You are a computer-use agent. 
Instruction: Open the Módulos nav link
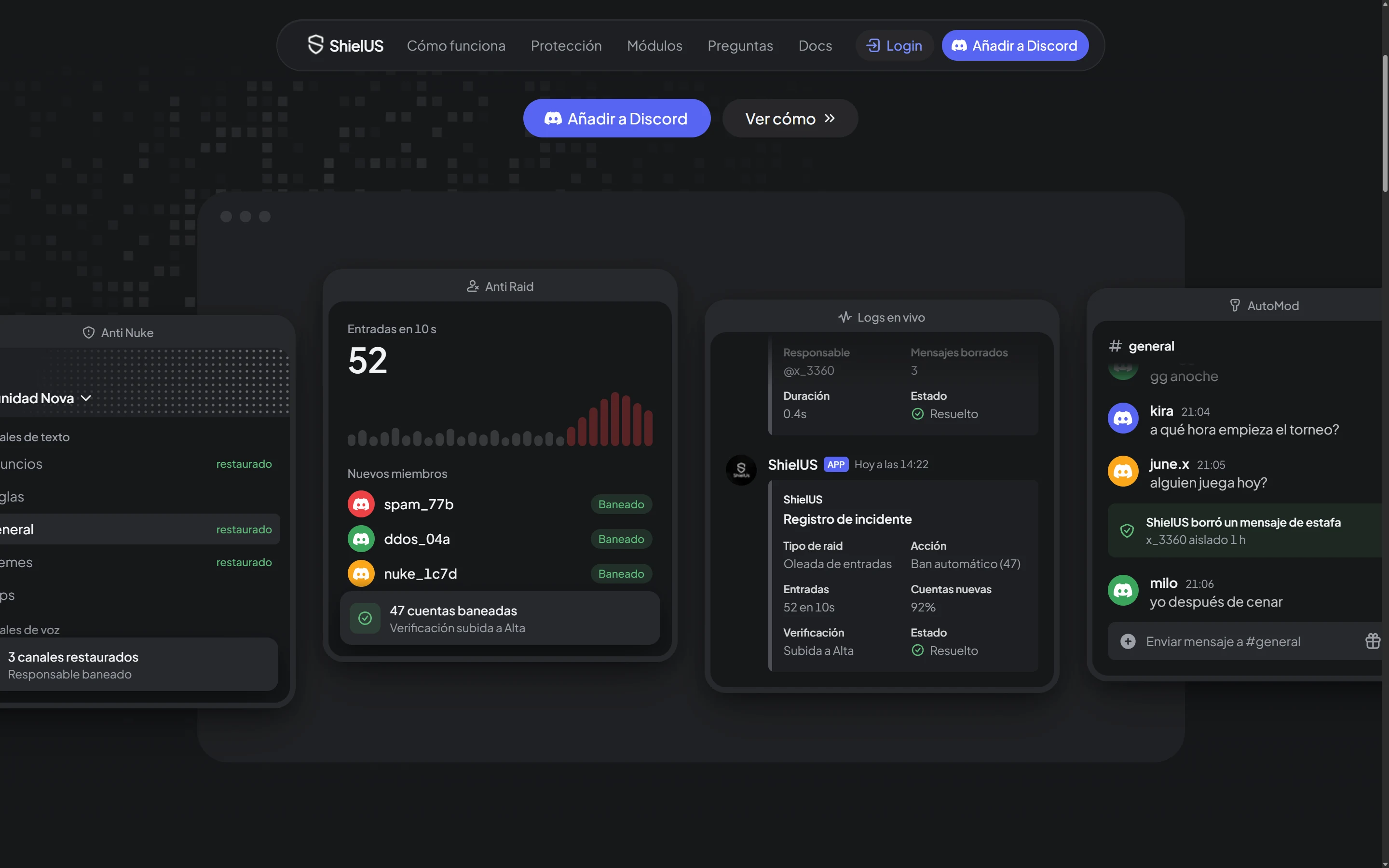click(x=654, y=45)
